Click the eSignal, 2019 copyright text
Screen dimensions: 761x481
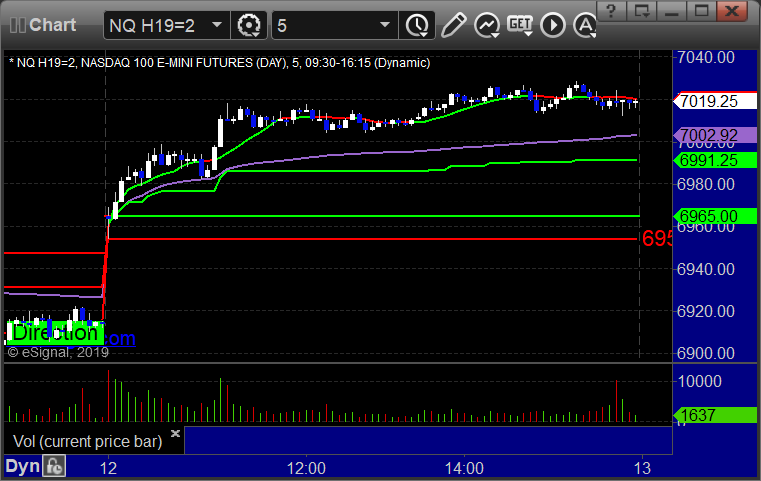(x=59, y=352)
